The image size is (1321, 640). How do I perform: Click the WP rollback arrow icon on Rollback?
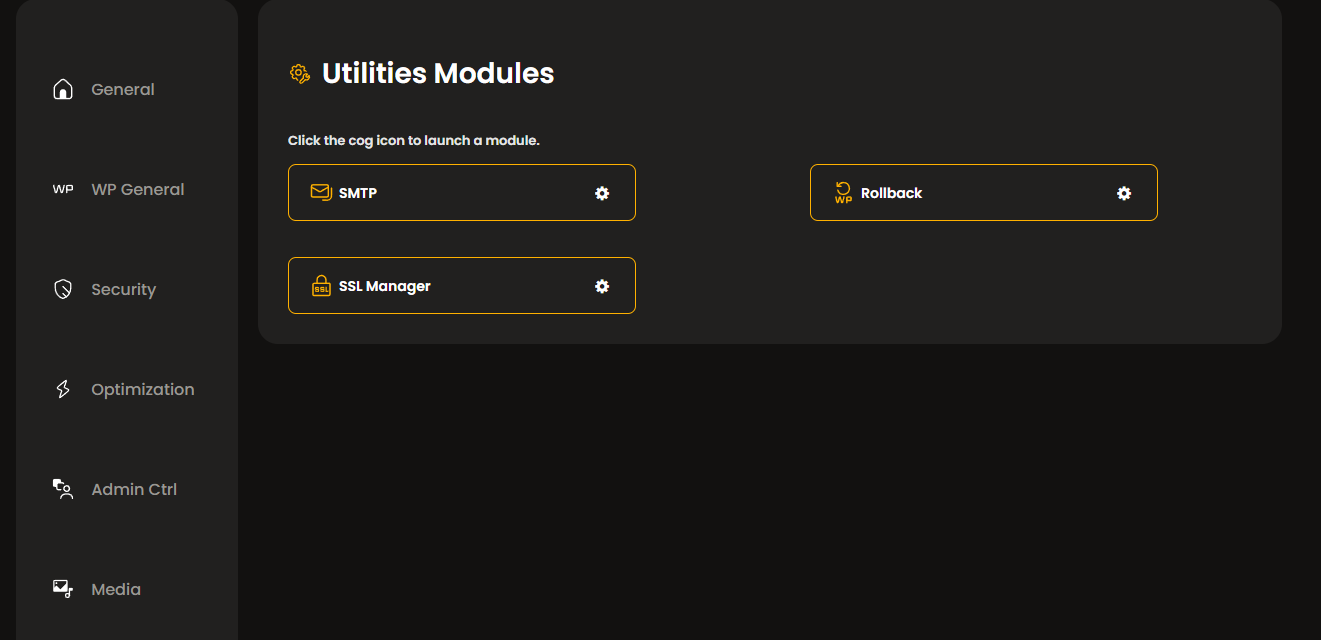point(842,192)
